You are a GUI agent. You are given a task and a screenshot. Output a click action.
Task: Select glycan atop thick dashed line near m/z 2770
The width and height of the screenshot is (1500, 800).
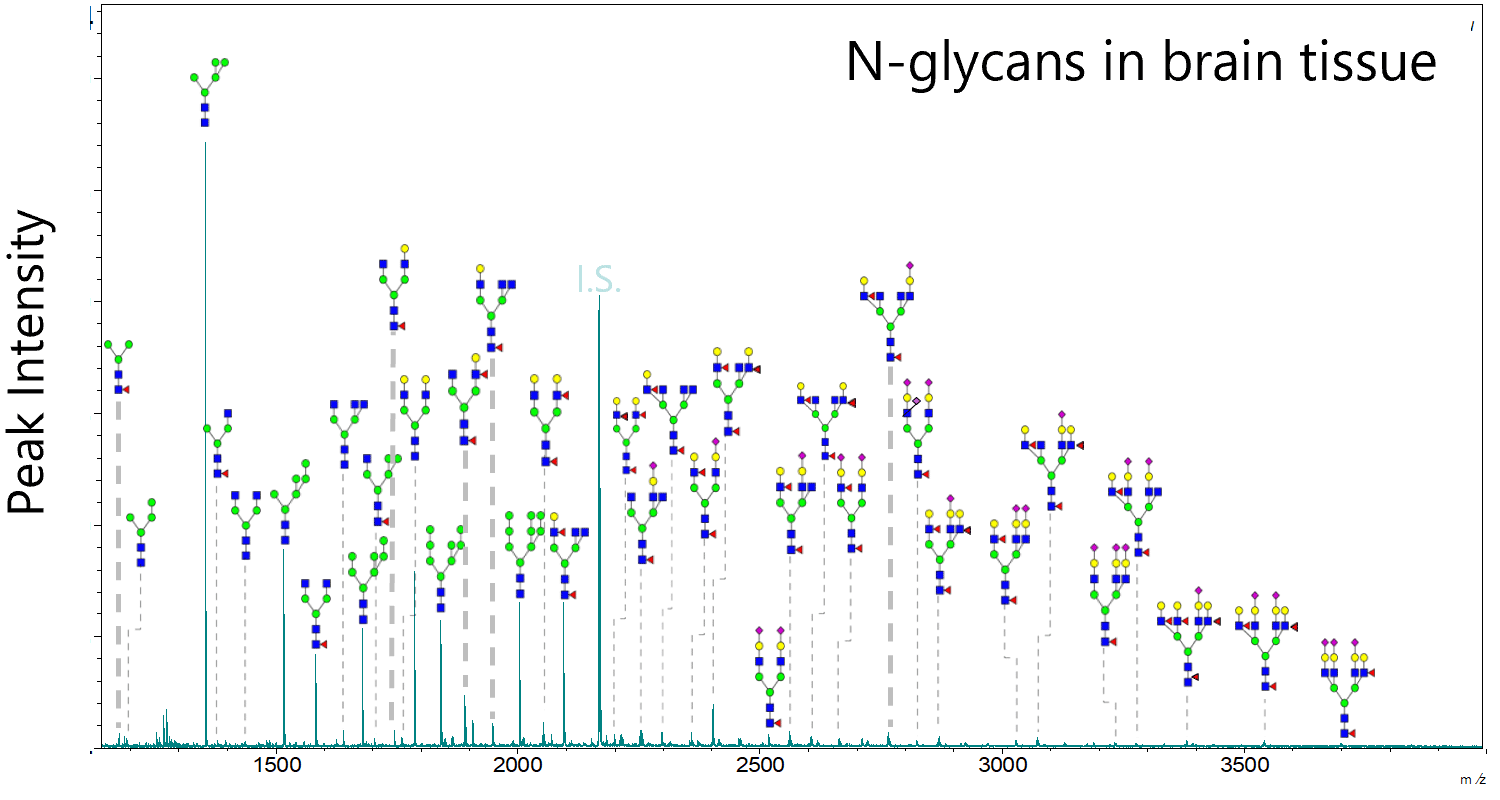point(889,311)
